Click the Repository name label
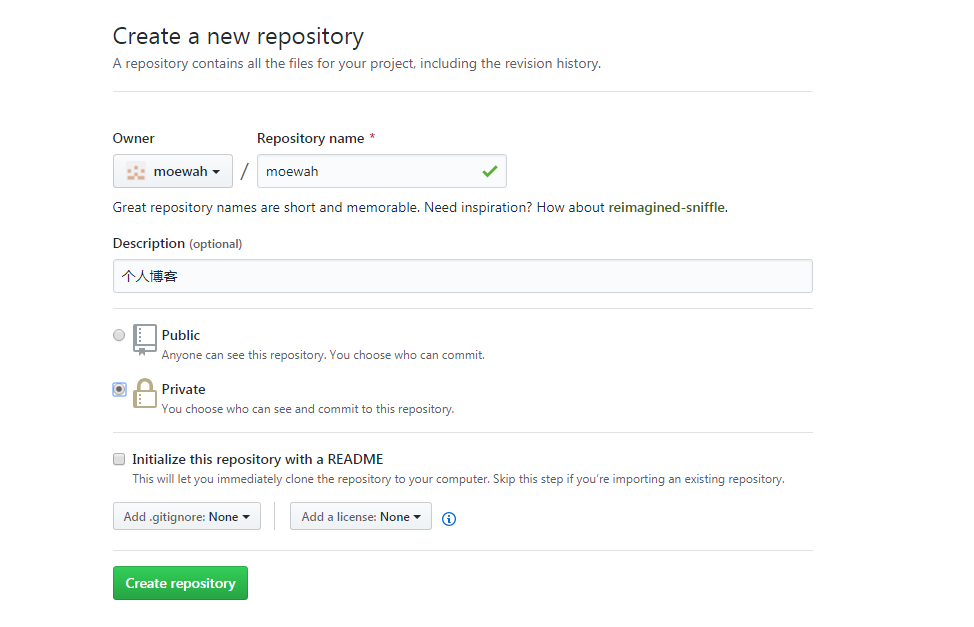974x627 pixels. pyautogui.click(x=311, y=139)
